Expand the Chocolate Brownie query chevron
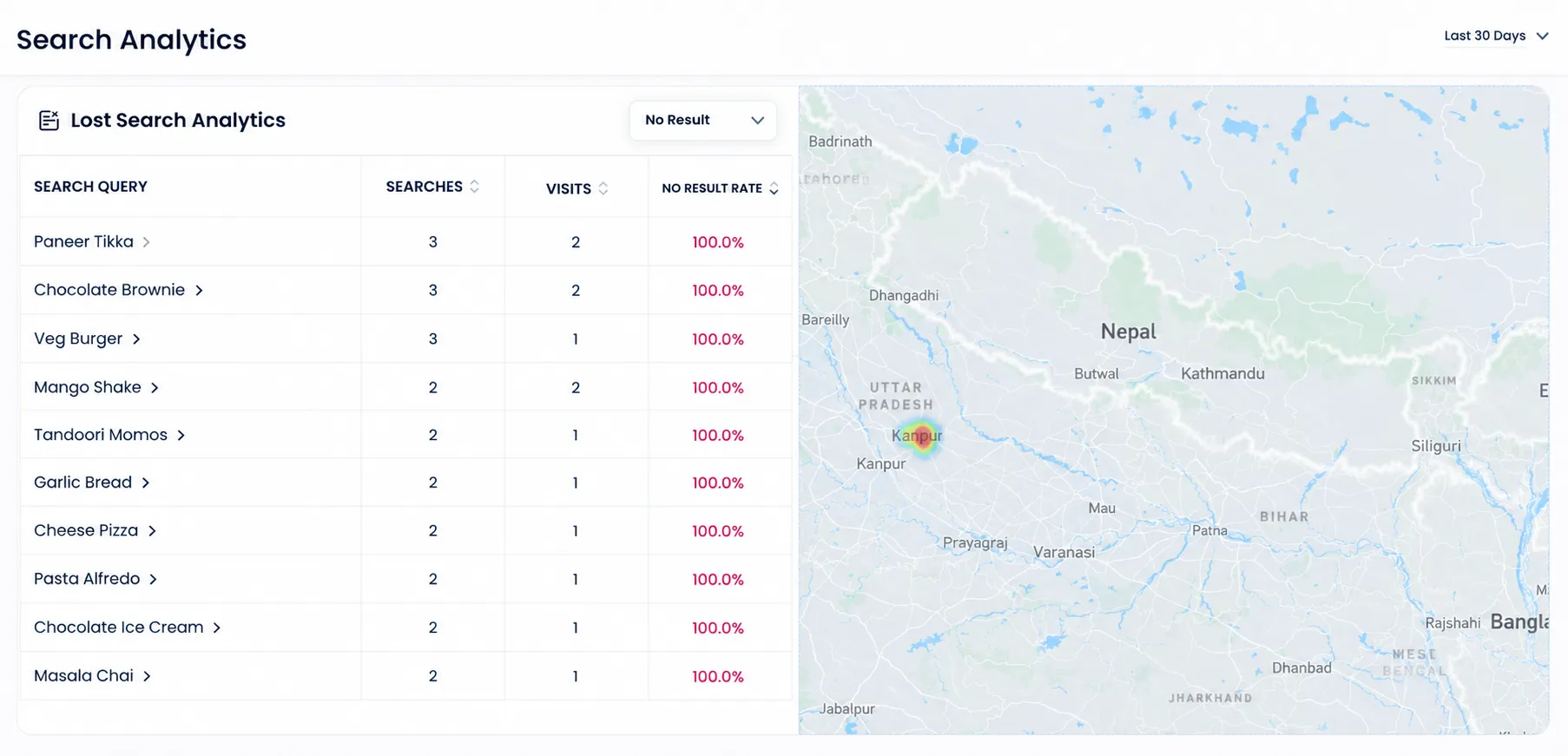This screenshot has height=756, width=1568. pyautogui.click(x=199, y=291)
